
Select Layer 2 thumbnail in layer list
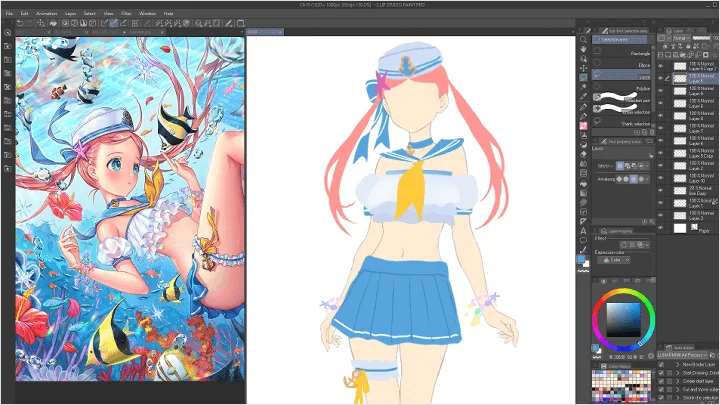tap(680, 166)
